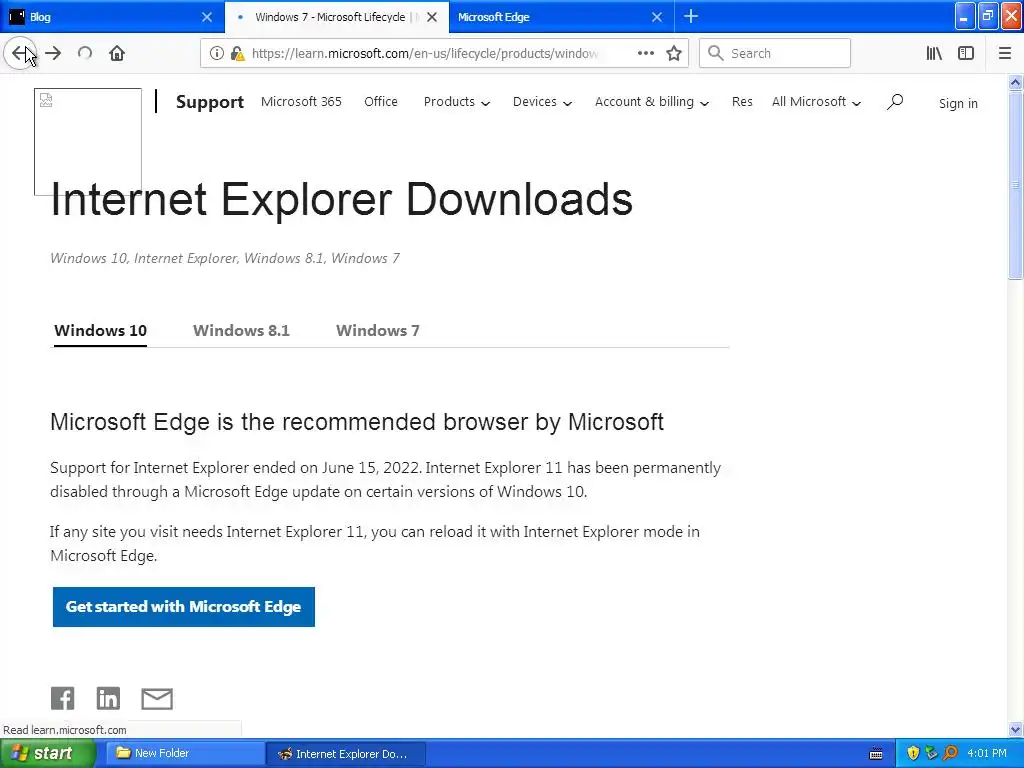
Task: Click the browser Back arrow button
Action: pyautogui.click(x=20, y=53)
